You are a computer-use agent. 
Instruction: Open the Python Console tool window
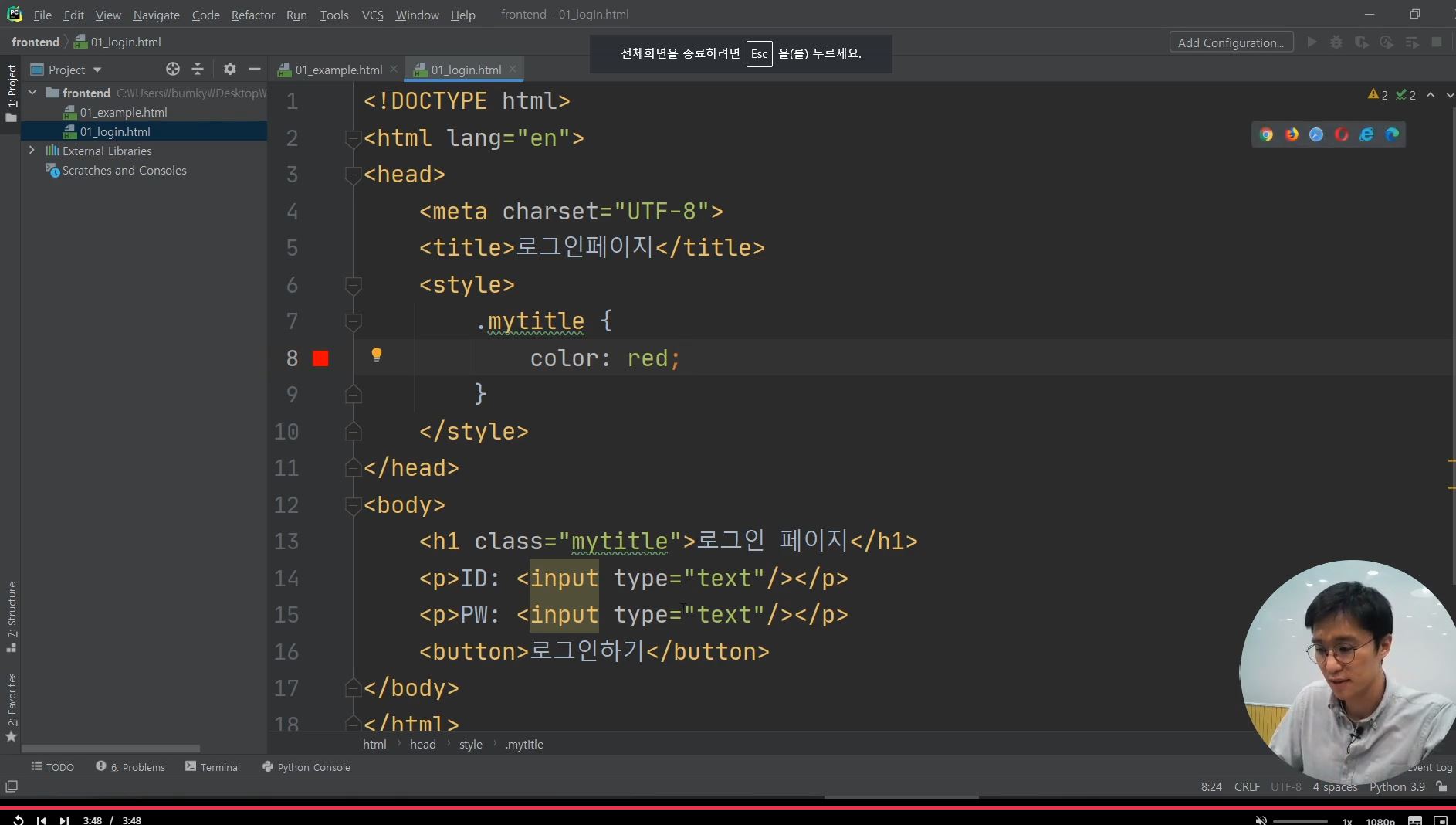coord(306,767)
